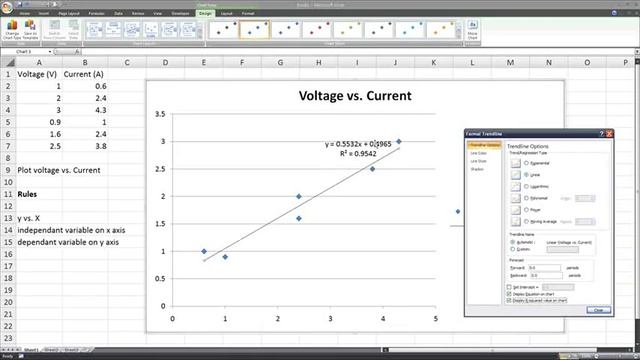
Task: Click the Polynomial trendline type icon
Action: [x=516, y=198]
